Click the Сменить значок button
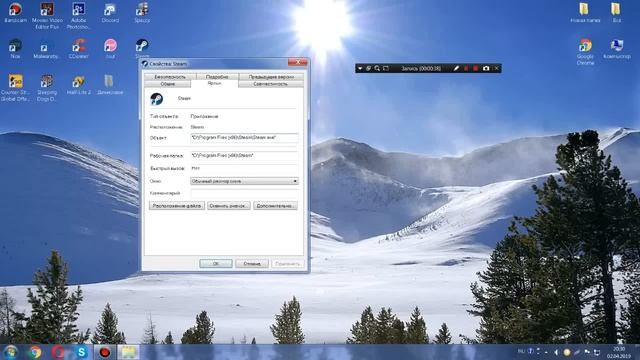The height and width of the screenshot is (360, 640). pyautogui.click(x=229, y=206)
